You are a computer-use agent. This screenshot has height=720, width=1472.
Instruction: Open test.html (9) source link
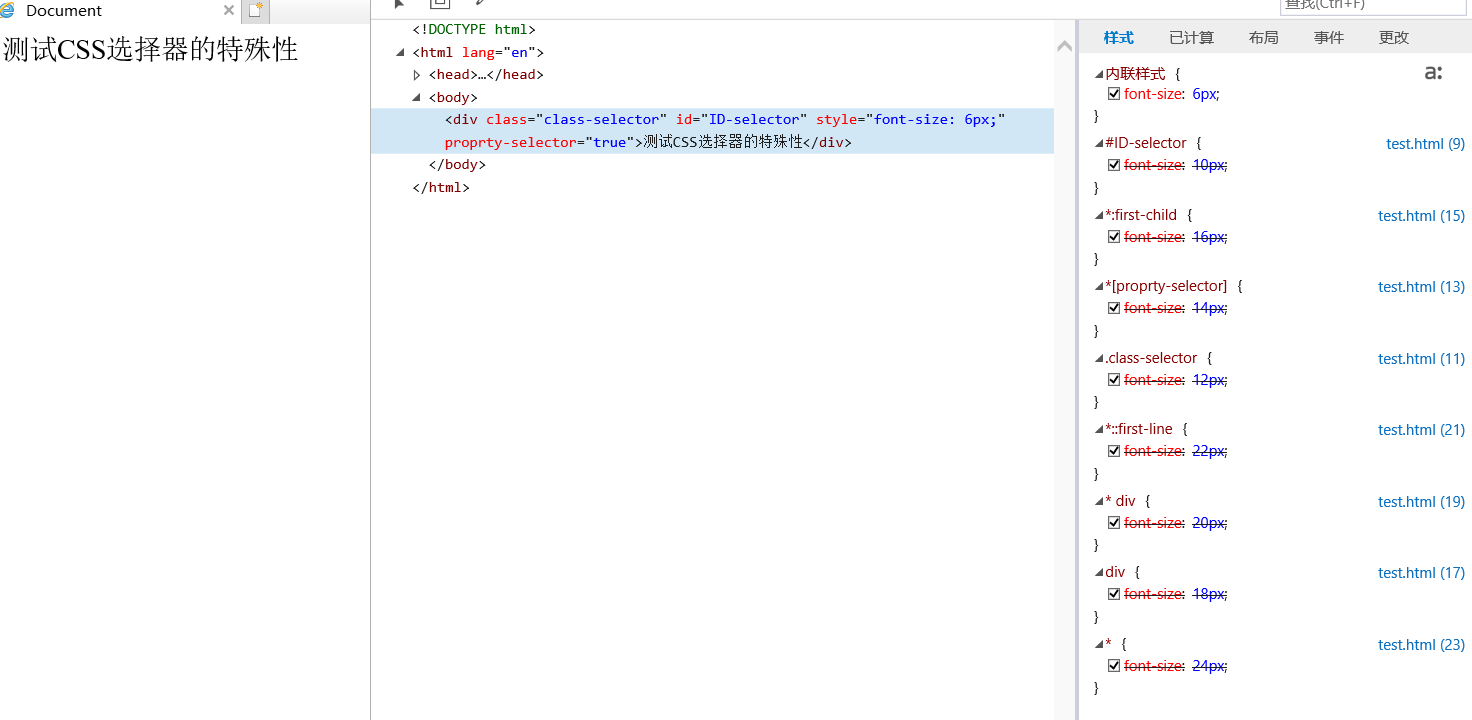coord(1425,143)
